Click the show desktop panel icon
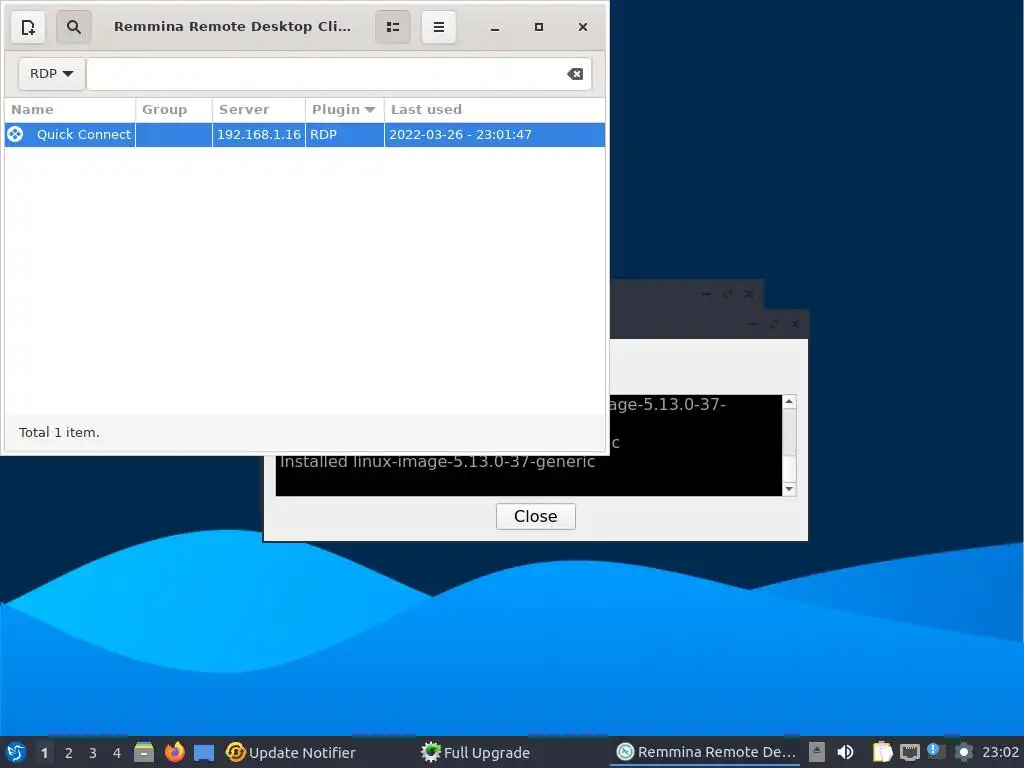This screenshot has height=768, width=1024. (204, 752)
